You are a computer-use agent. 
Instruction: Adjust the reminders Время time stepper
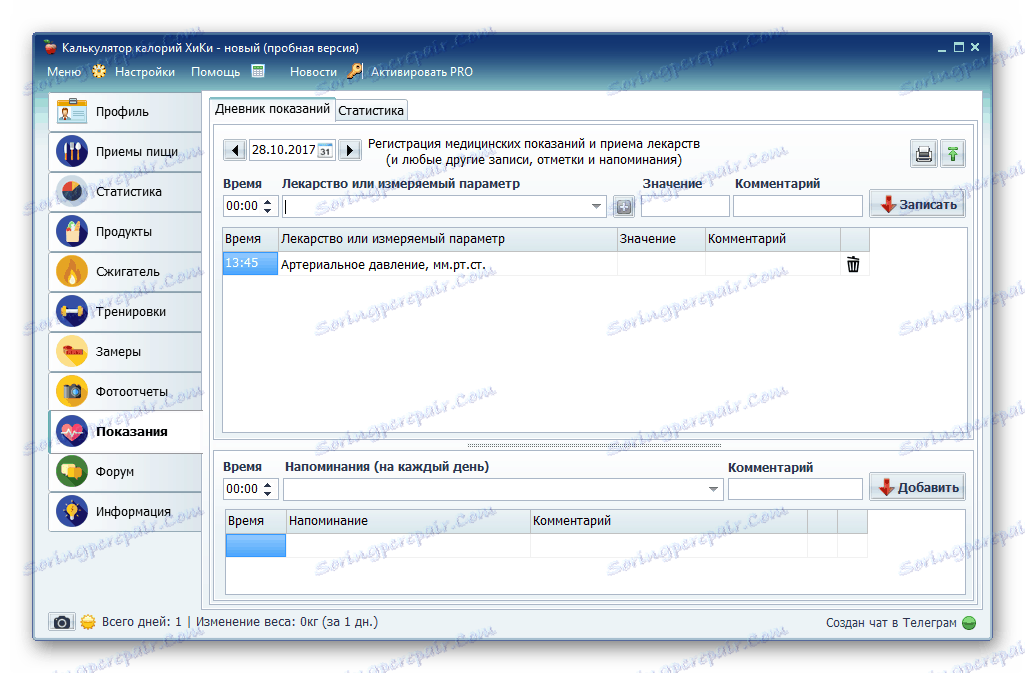coord(267,489)
